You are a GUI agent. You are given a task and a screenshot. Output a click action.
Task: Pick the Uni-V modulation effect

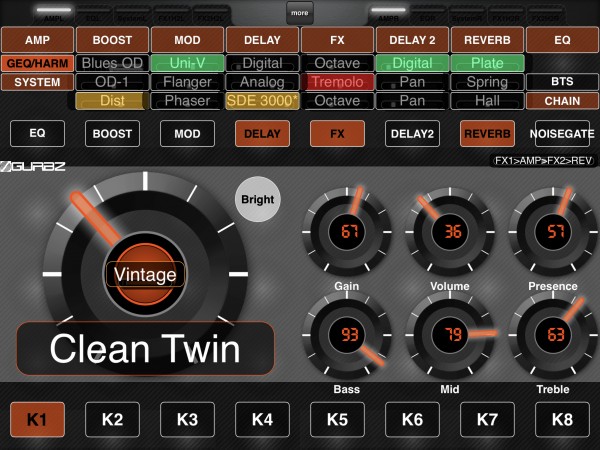[x=187, y=63]
